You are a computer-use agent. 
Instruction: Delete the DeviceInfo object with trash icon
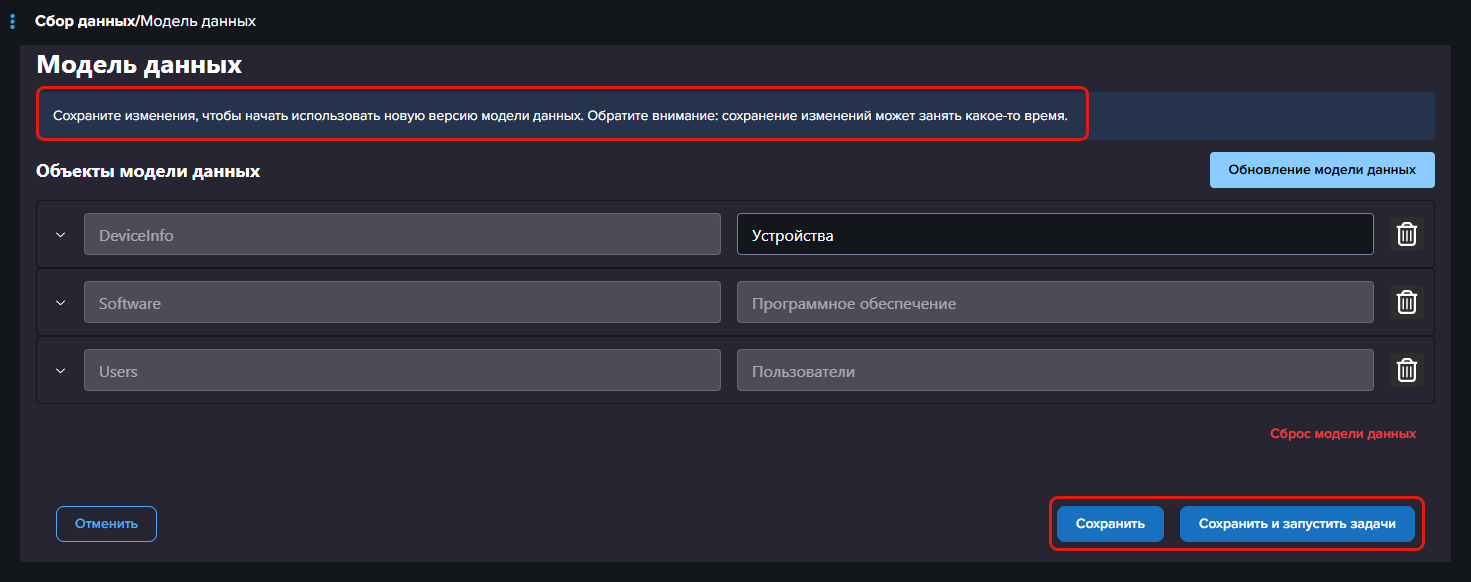coord(1406,234)
